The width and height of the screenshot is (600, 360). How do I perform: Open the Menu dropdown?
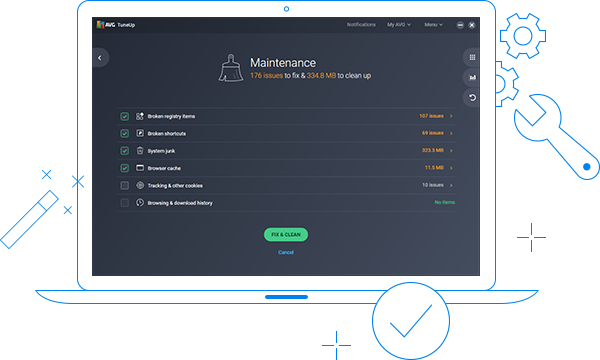click(x=433, y=24)
